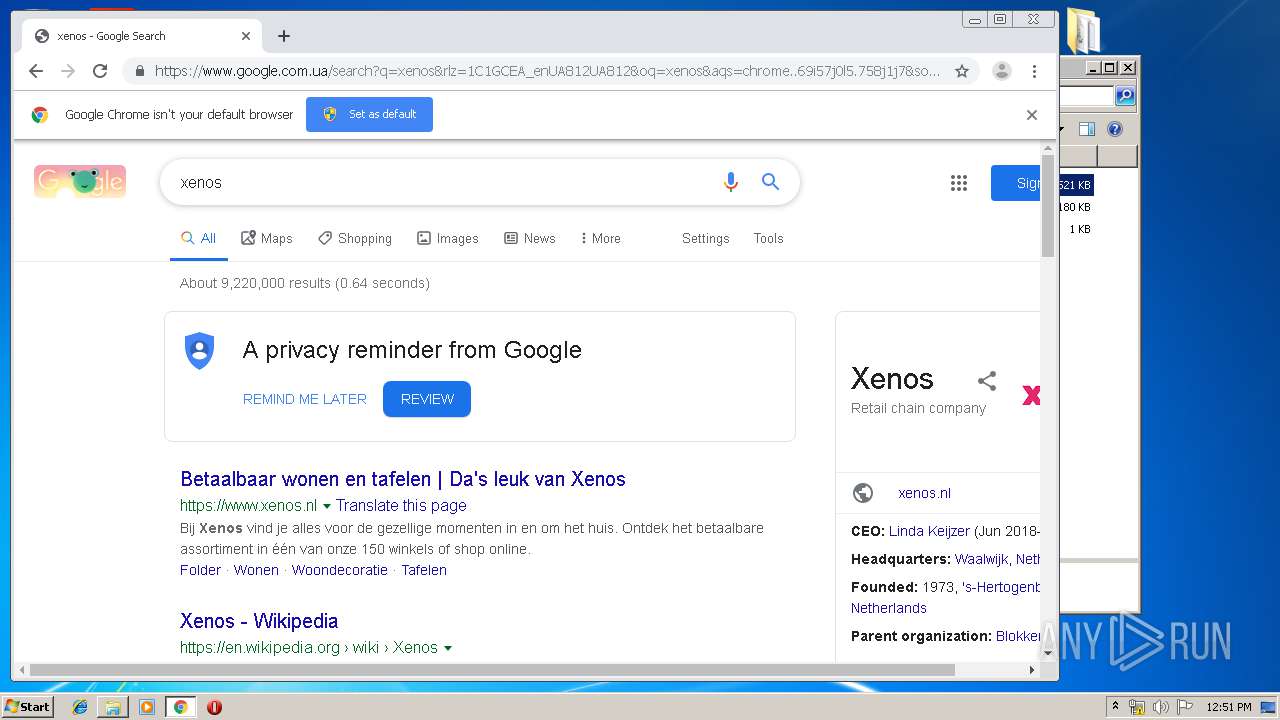1280x720 pixels.
Task: Open search Settings
Action: pyautogui.click(x=706, y=239)
